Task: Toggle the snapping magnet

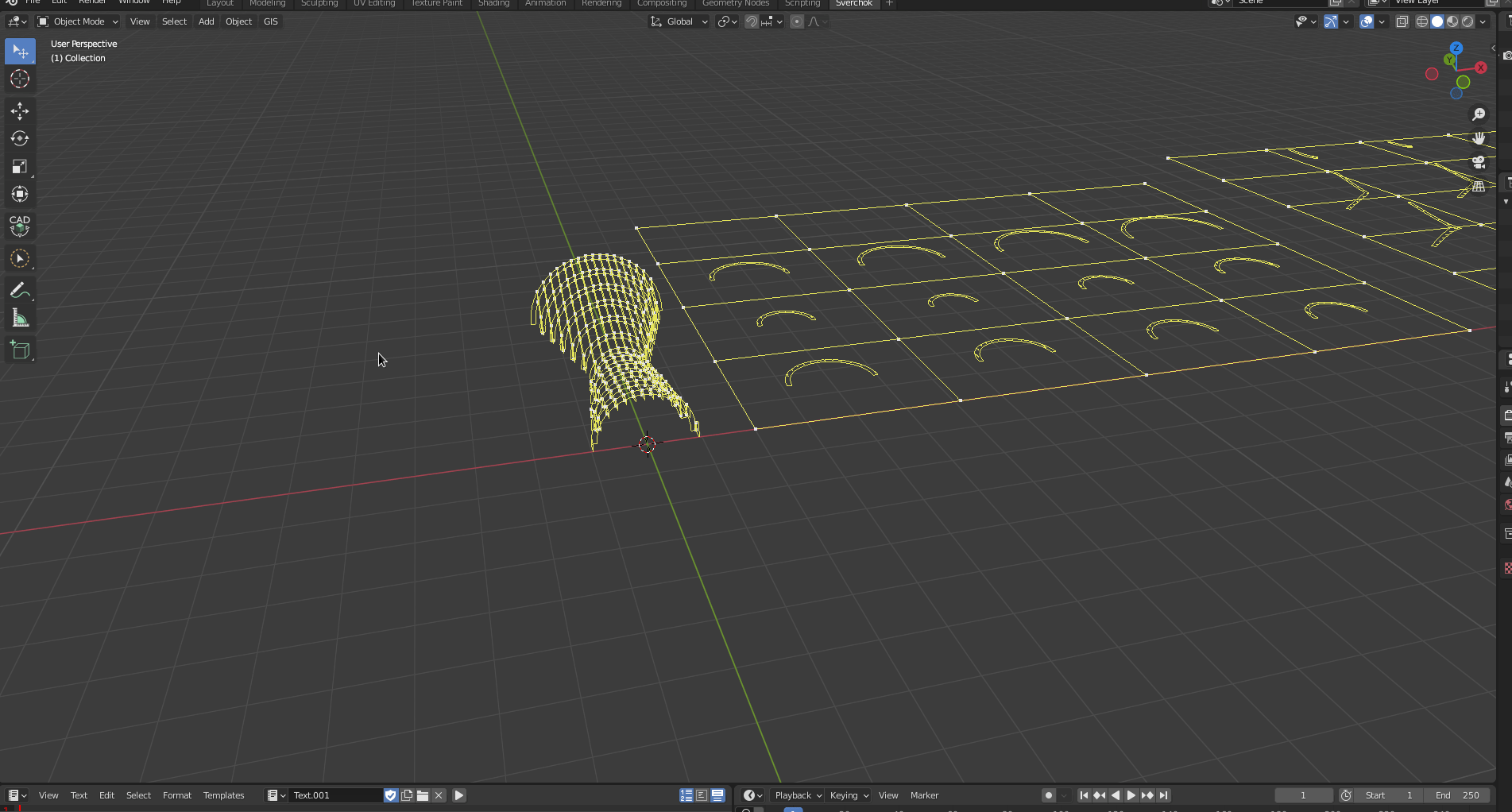Action: pyautogui.click(x=751, y=21)
